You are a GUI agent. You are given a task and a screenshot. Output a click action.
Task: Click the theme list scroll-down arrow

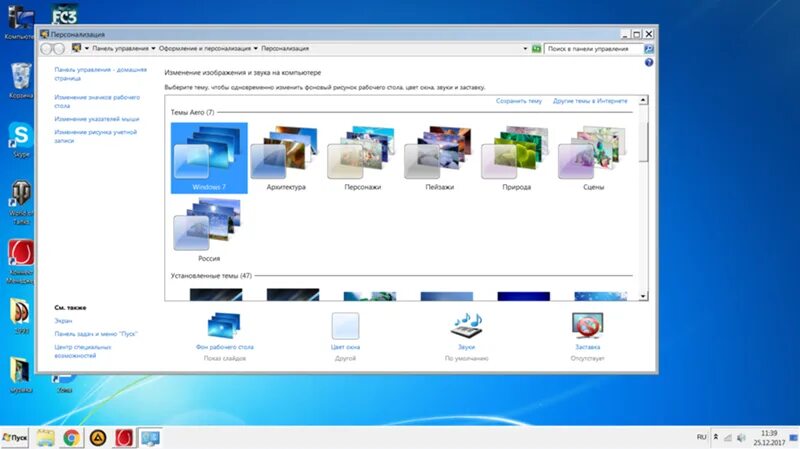point(643,296)
